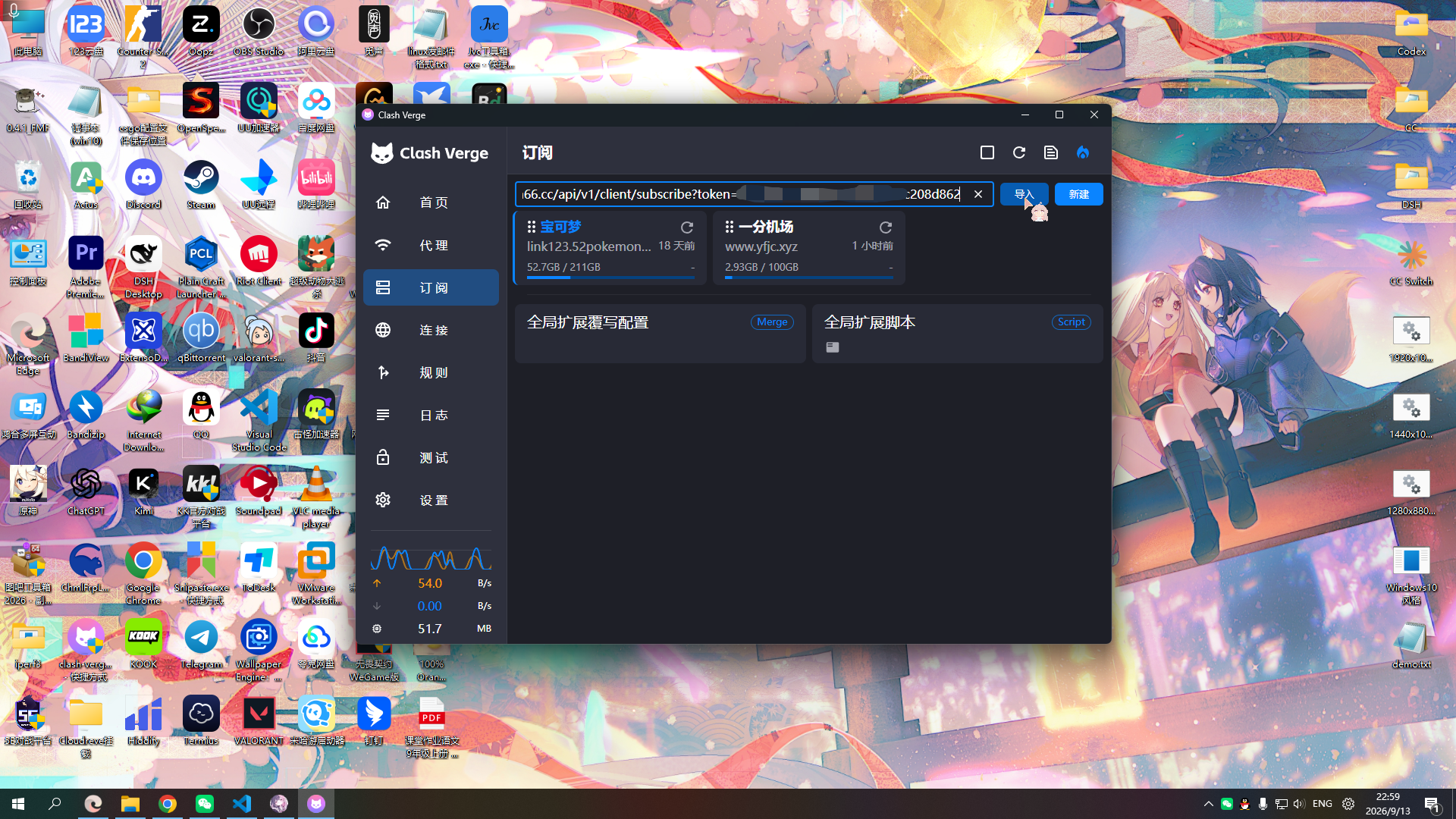This screenshot has height=819, width=1456.
Task: Click the blue flame icon in header
Action: coord(1083,153)
